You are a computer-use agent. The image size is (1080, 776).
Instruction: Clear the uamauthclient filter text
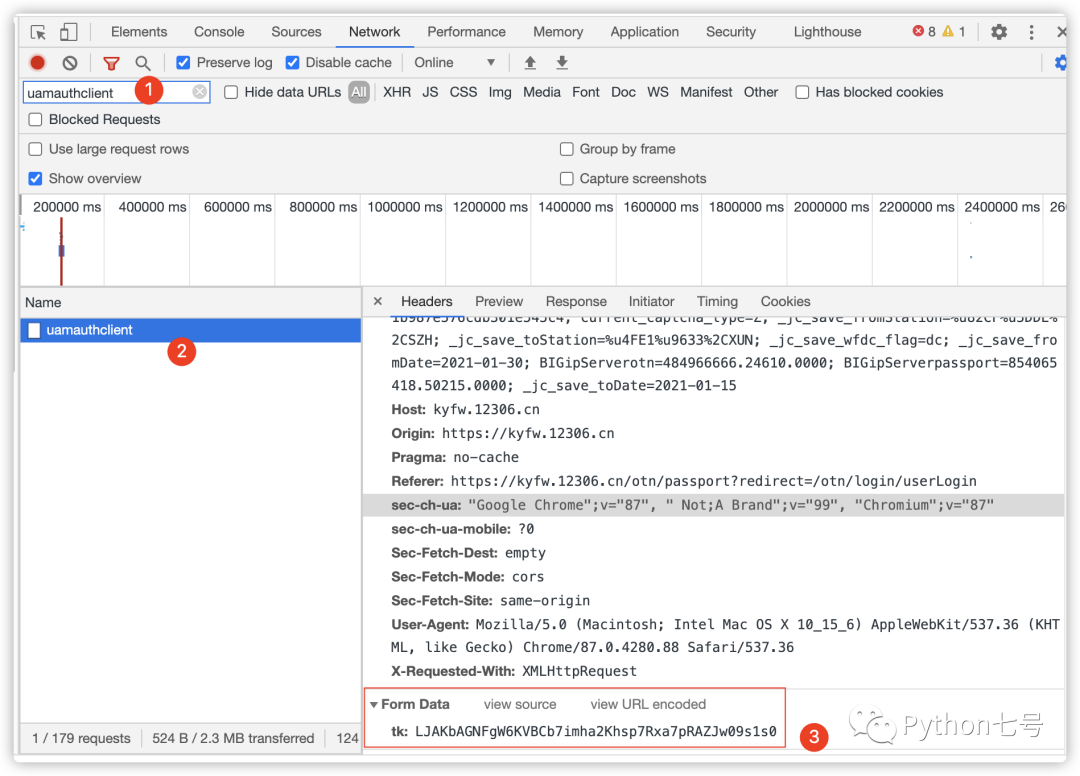[200, 92]
